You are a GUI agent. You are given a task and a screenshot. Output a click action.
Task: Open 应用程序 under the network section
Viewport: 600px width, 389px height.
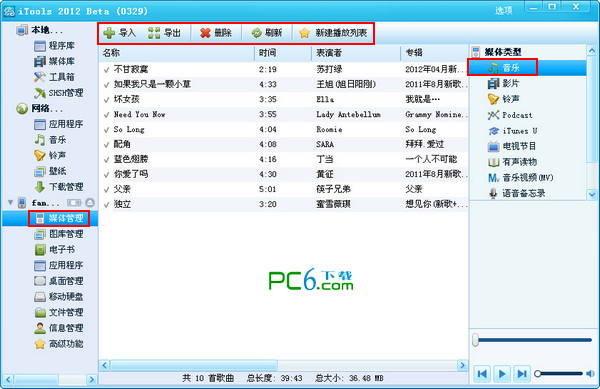coord(59,124)
